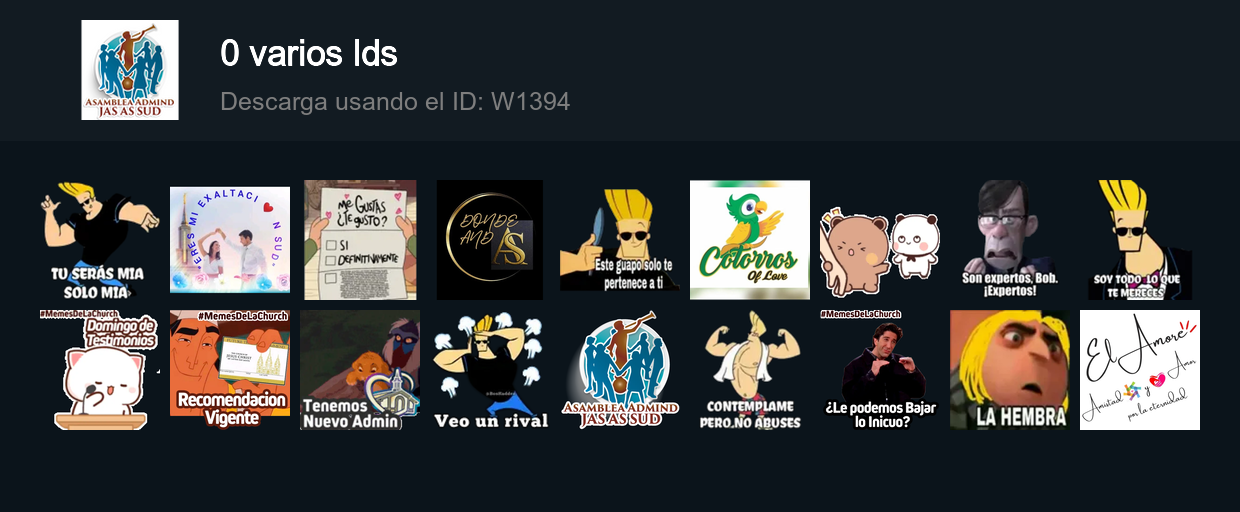This screenshot has height=512, width=1240.
Task: Click the 'Domingo de Testimonios' cat sticker
Action: (x=100, y=370)
